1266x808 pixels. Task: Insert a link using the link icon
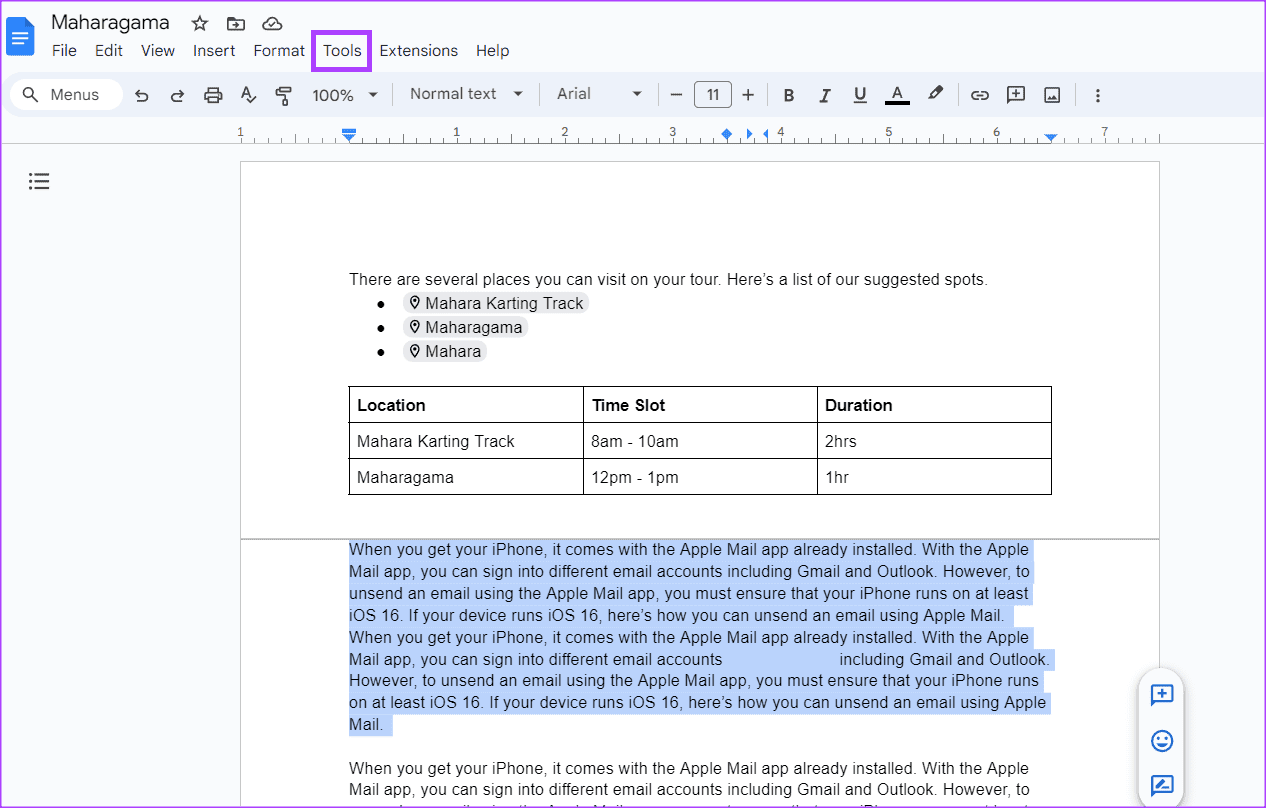[x=979, y=94]
